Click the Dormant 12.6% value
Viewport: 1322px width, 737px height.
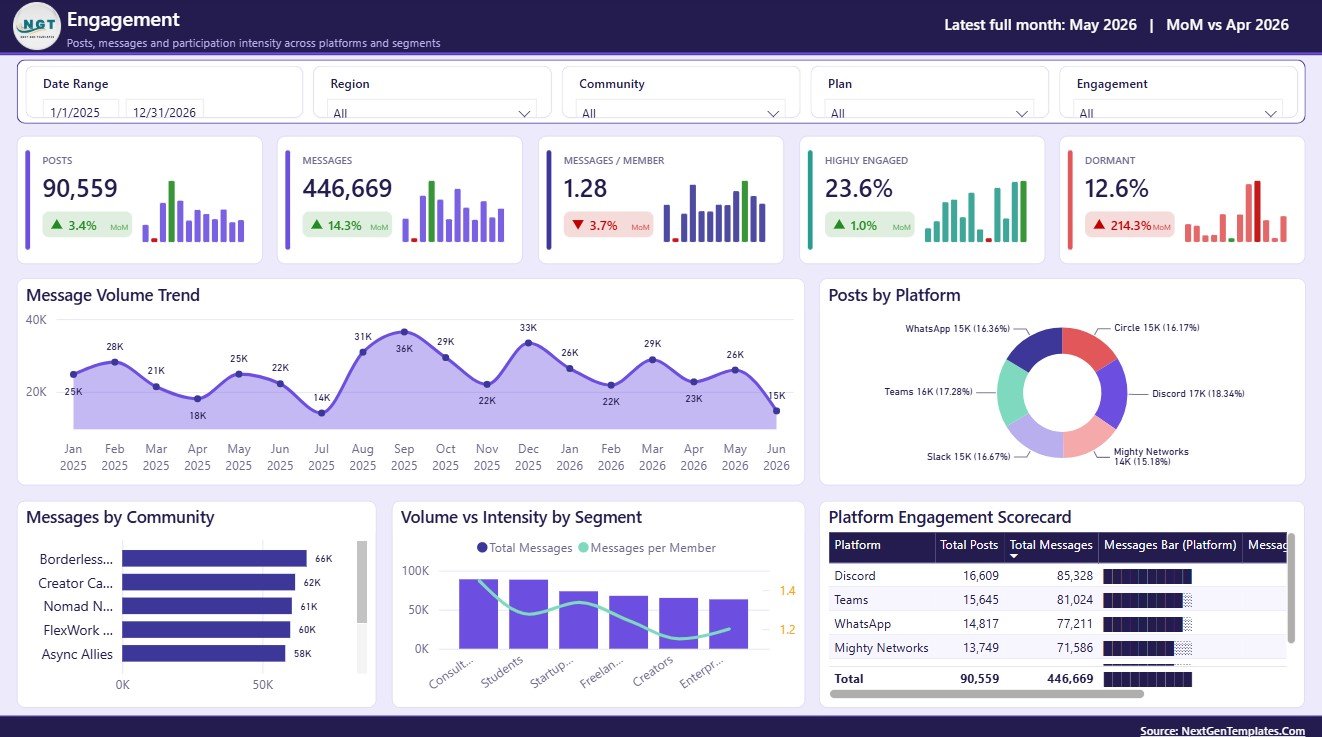click(x=1117, y=188)
